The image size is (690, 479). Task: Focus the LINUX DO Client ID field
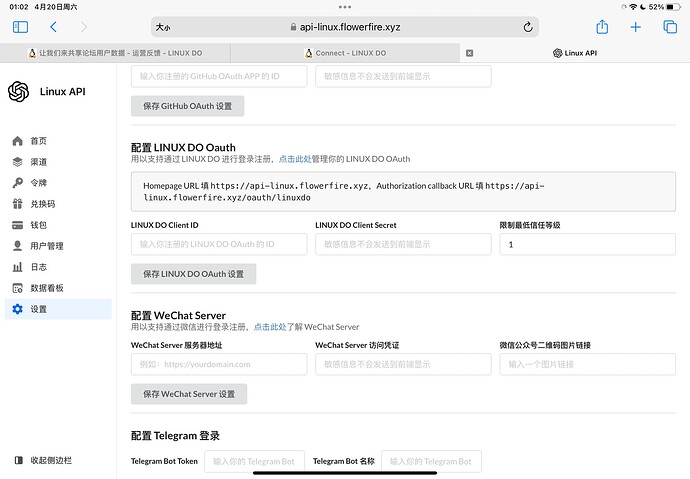[219, 244]
